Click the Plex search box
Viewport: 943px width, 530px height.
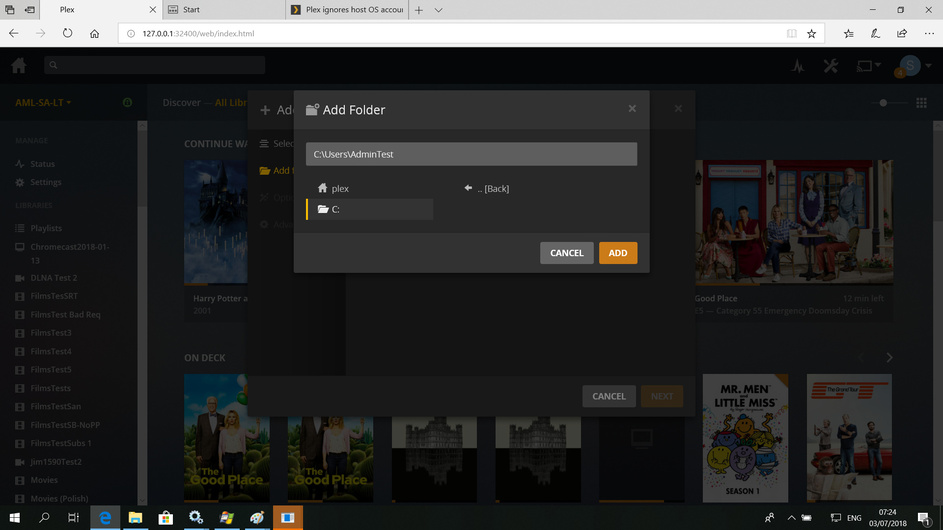point(155,65)
